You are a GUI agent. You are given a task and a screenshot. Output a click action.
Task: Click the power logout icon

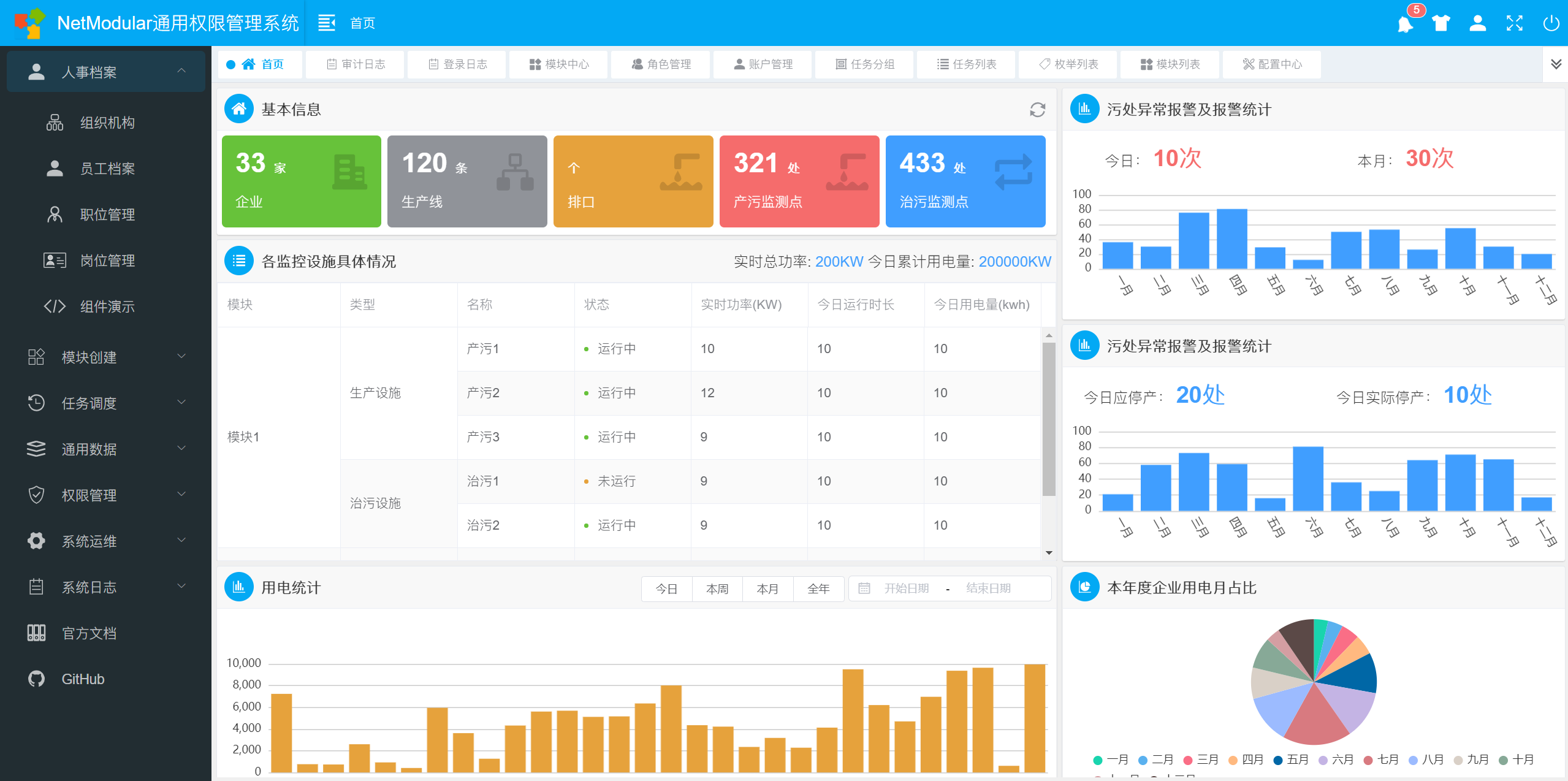click(1551, 23)
